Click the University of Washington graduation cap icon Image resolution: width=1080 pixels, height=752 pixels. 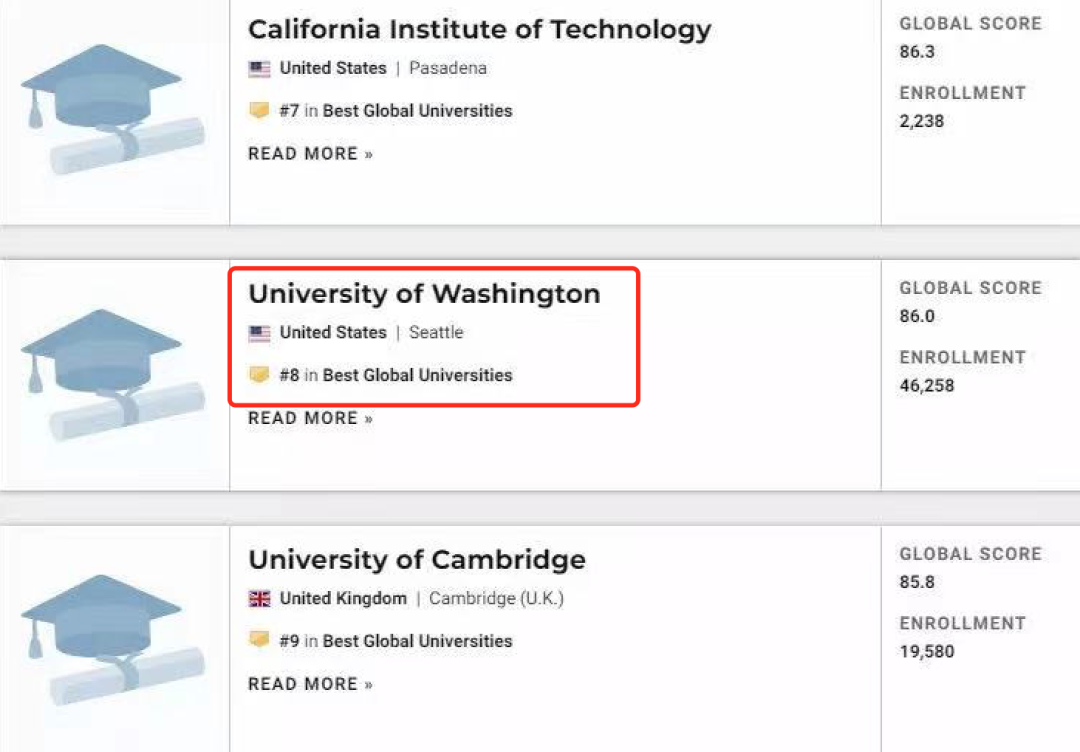112,373
